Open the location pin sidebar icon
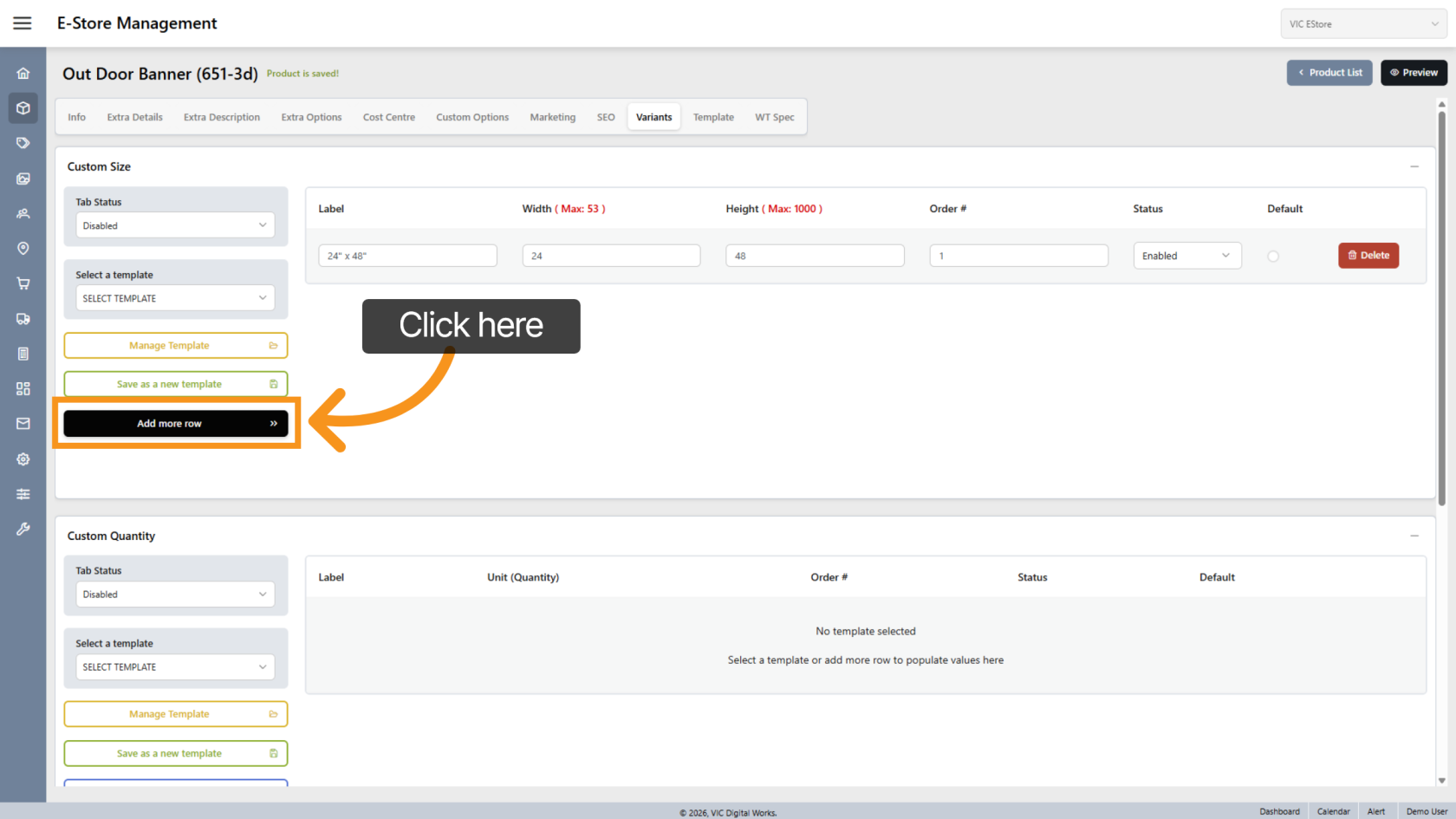Screen dimensions: 1456x819 pyautogui.click(x=23, y=249)
